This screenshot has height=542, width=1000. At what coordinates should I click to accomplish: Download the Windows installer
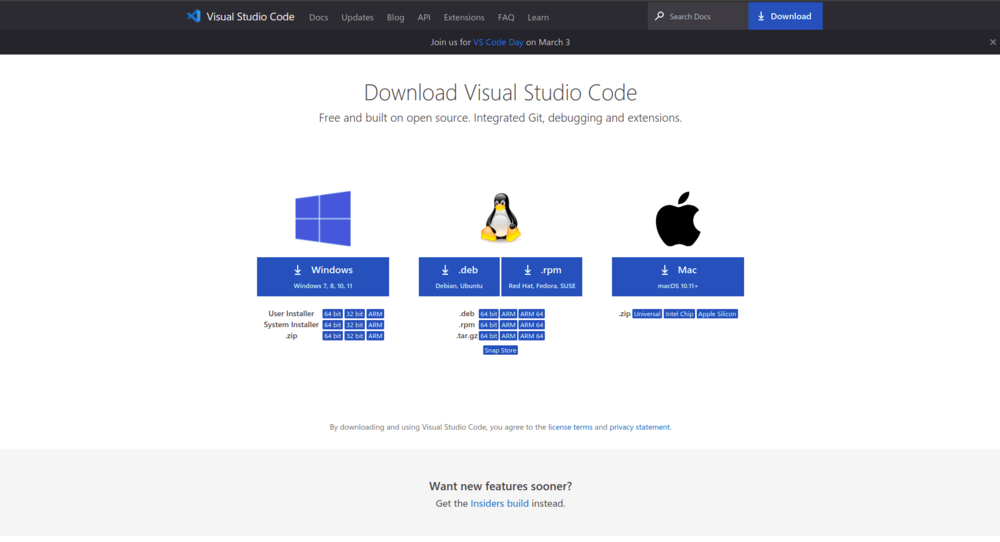pos(323,277)
